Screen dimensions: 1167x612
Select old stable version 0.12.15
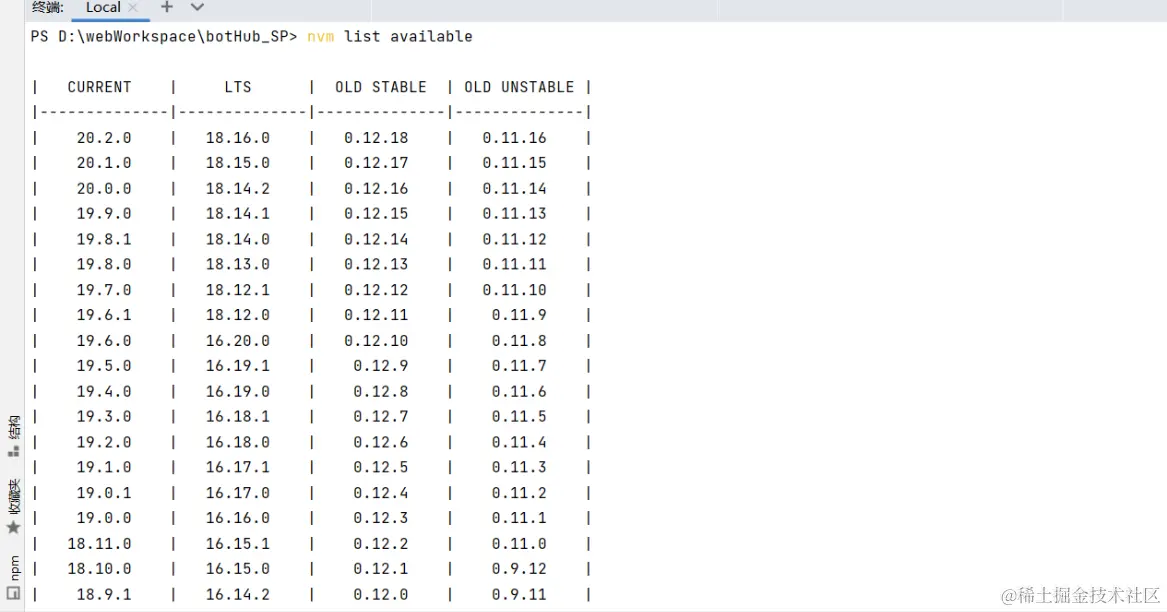tap(376, 214)
